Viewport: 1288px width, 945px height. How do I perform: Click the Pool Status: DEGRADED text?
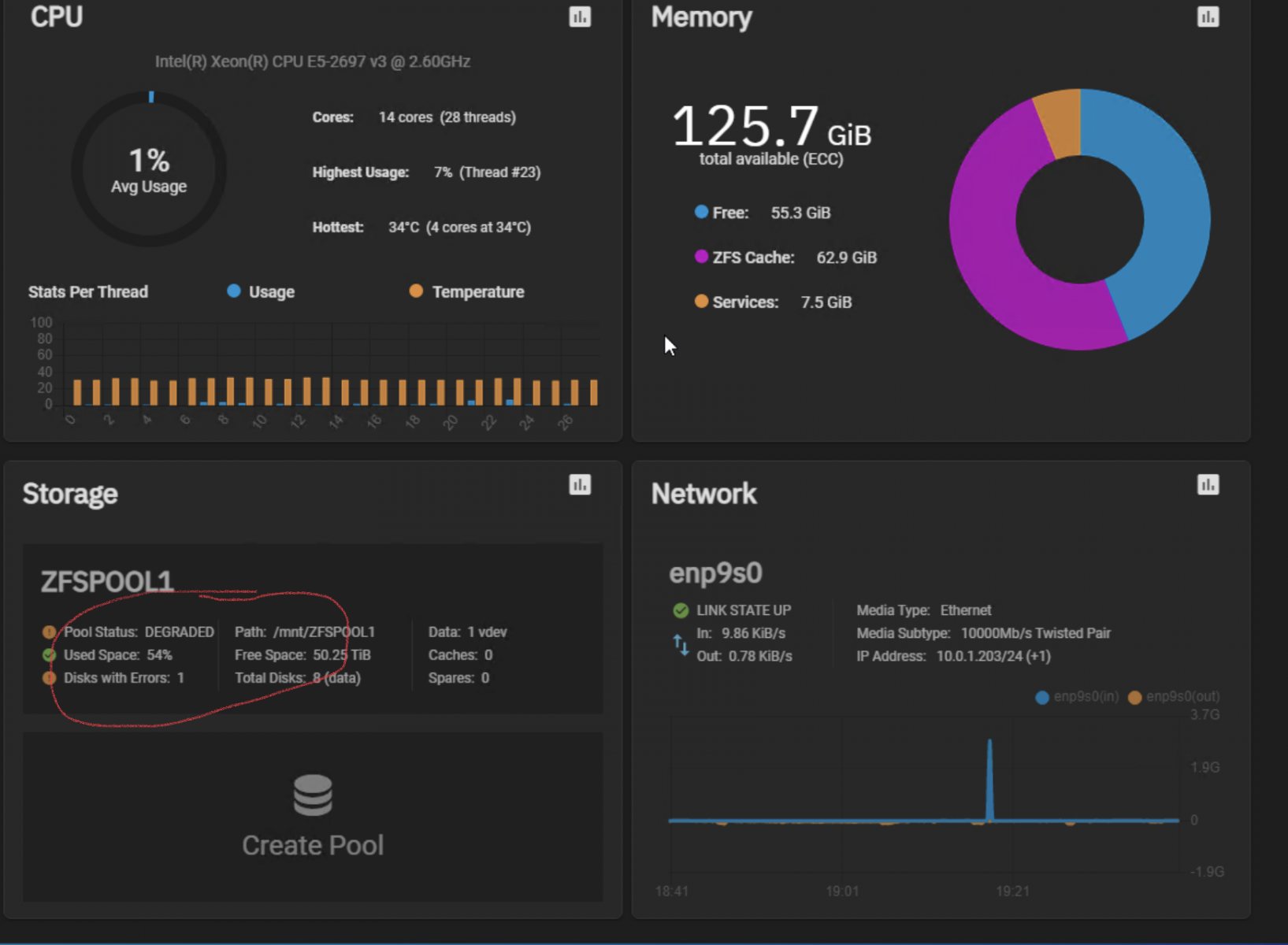pos(139,632)
